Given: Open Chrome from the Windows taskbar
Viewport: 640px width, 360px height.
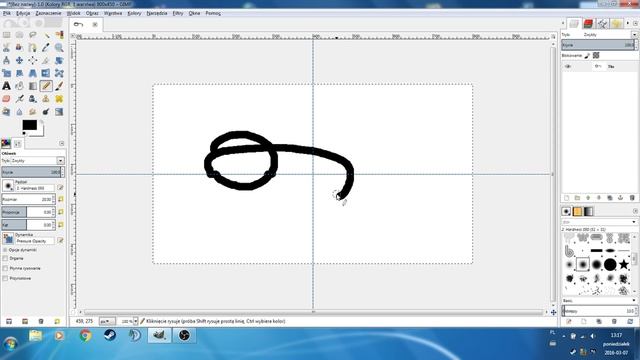Looking at the screenshot, I should [x=85, y=336].
